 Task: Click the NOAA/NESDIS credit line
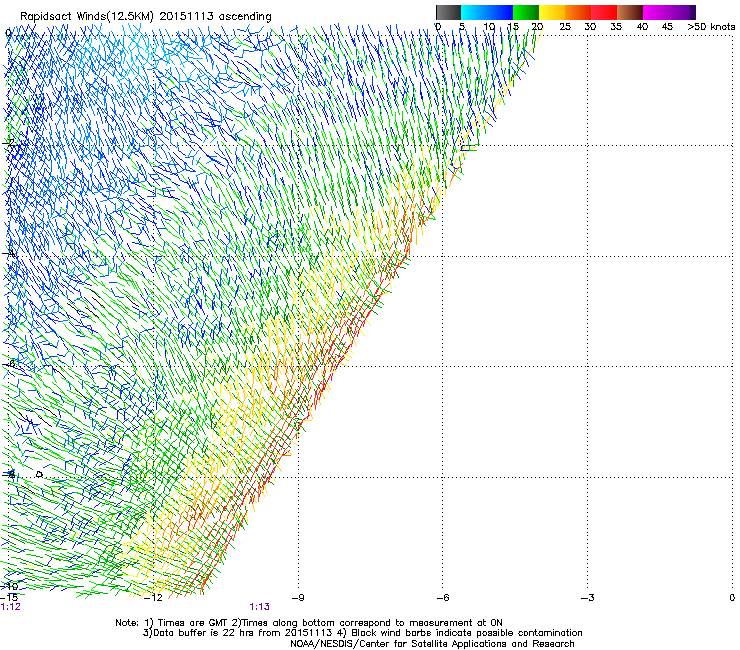click(432, 644)
